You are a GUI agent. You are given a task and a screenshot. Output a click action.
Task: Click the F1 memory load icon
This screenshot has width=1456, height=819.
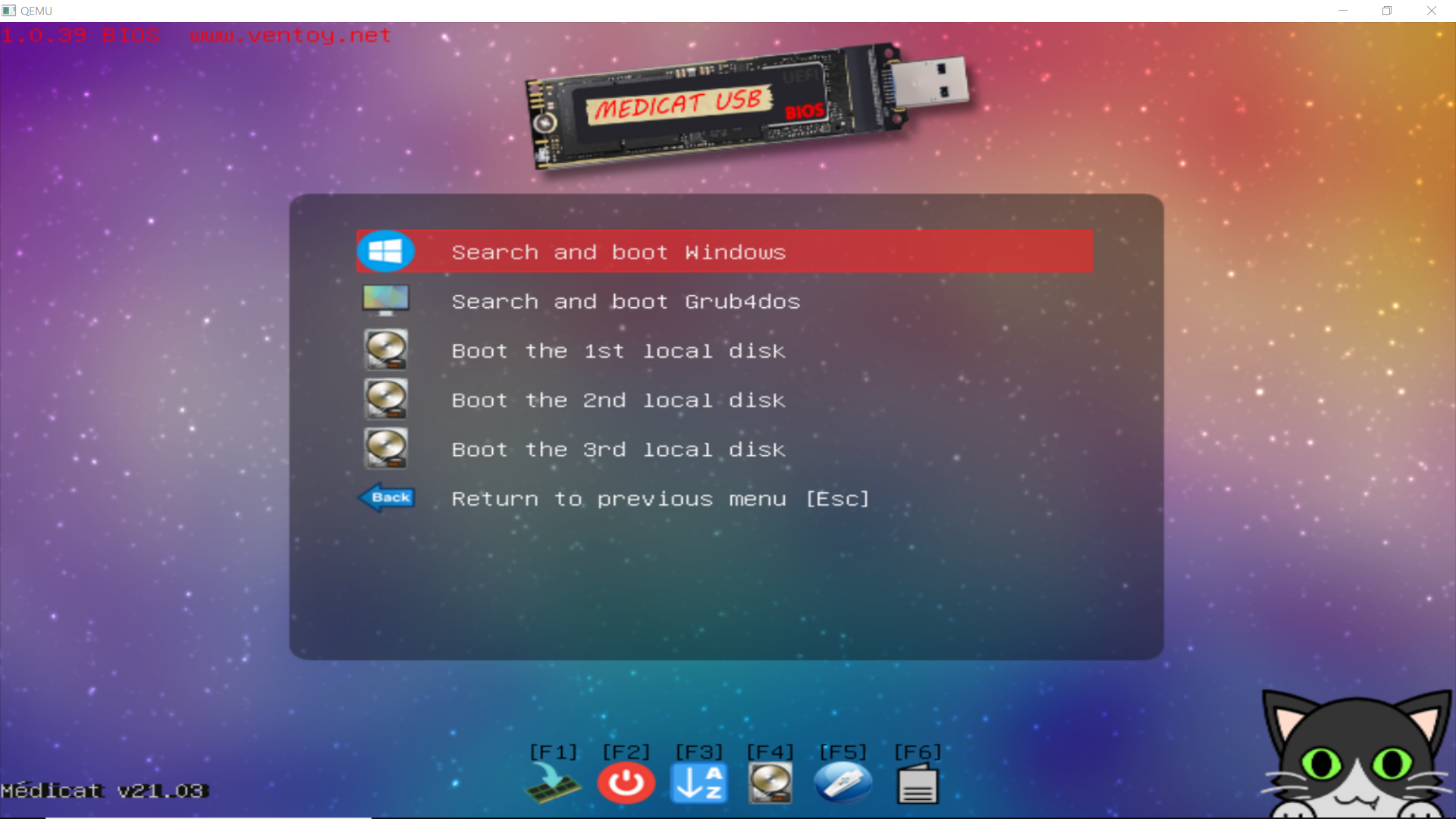click(x=553, y=783)
